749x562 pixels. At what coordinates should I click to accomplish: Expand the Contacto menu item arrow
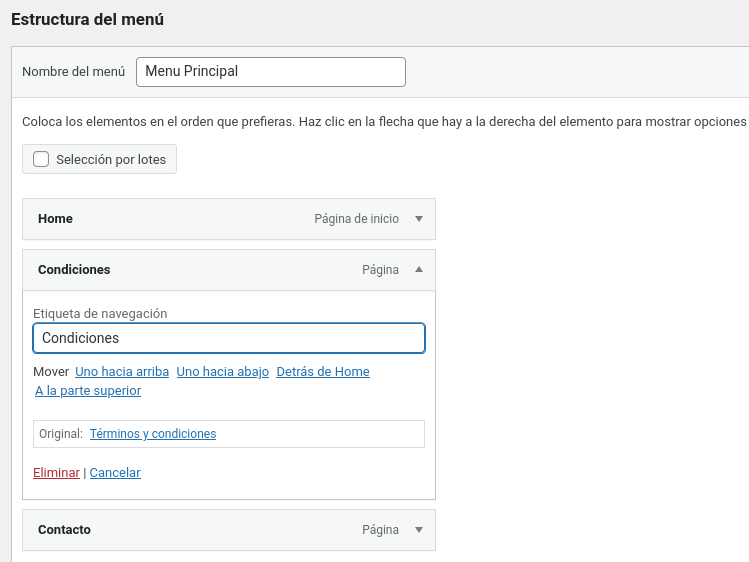[x=419, y=530]
